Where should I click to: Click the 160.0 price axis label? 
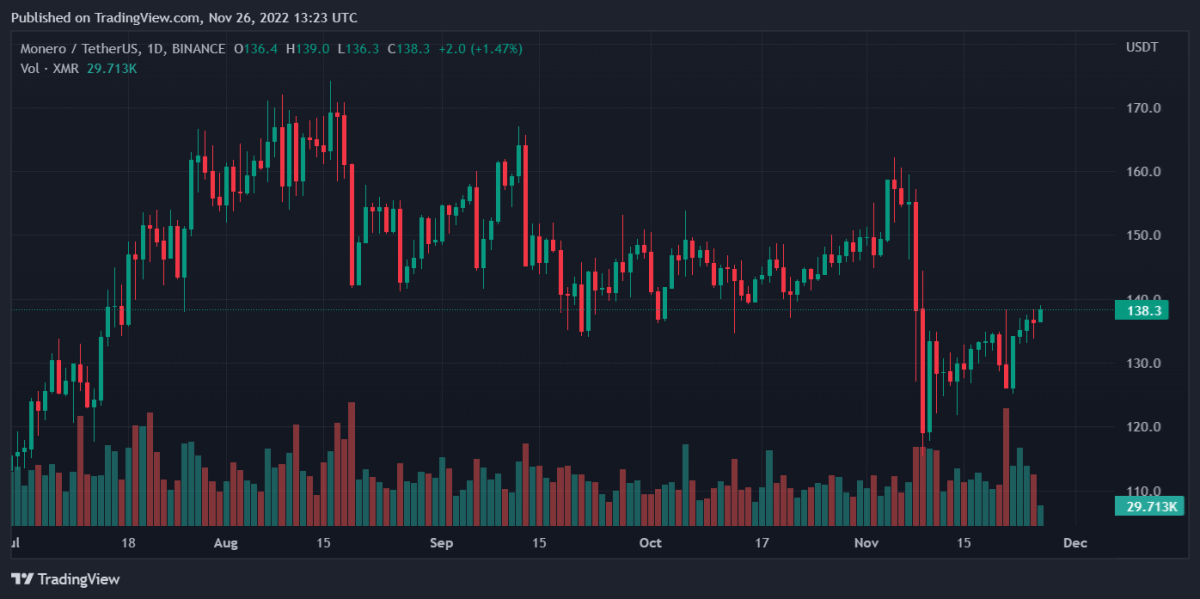pos(1143,172)
